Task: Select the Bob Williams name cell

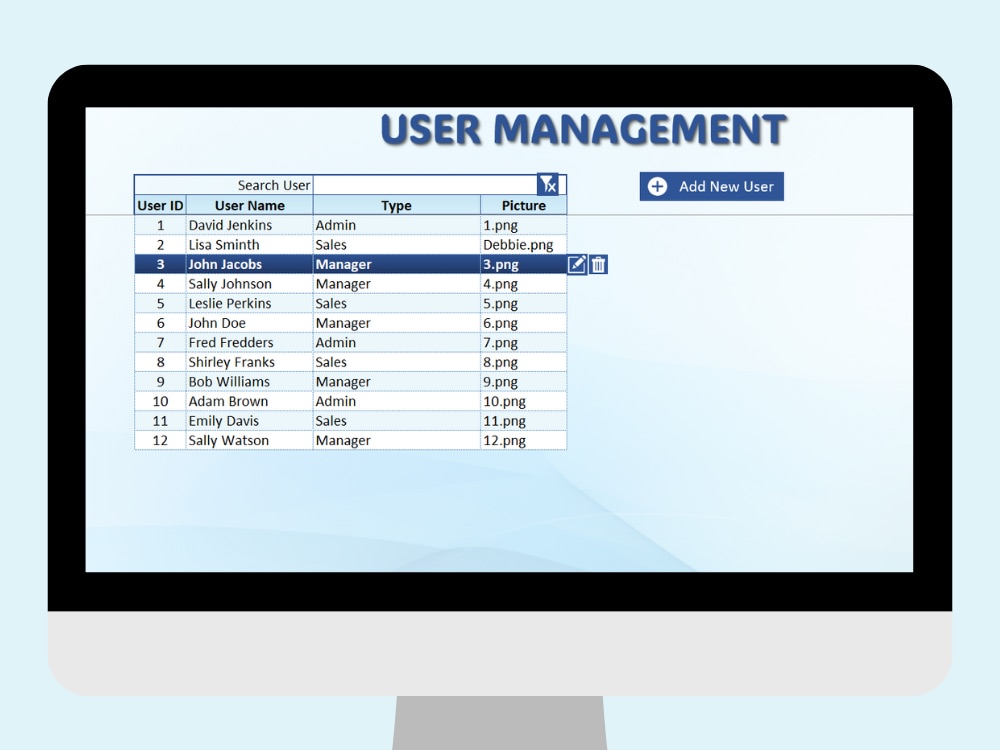Action: click(249, 381)
